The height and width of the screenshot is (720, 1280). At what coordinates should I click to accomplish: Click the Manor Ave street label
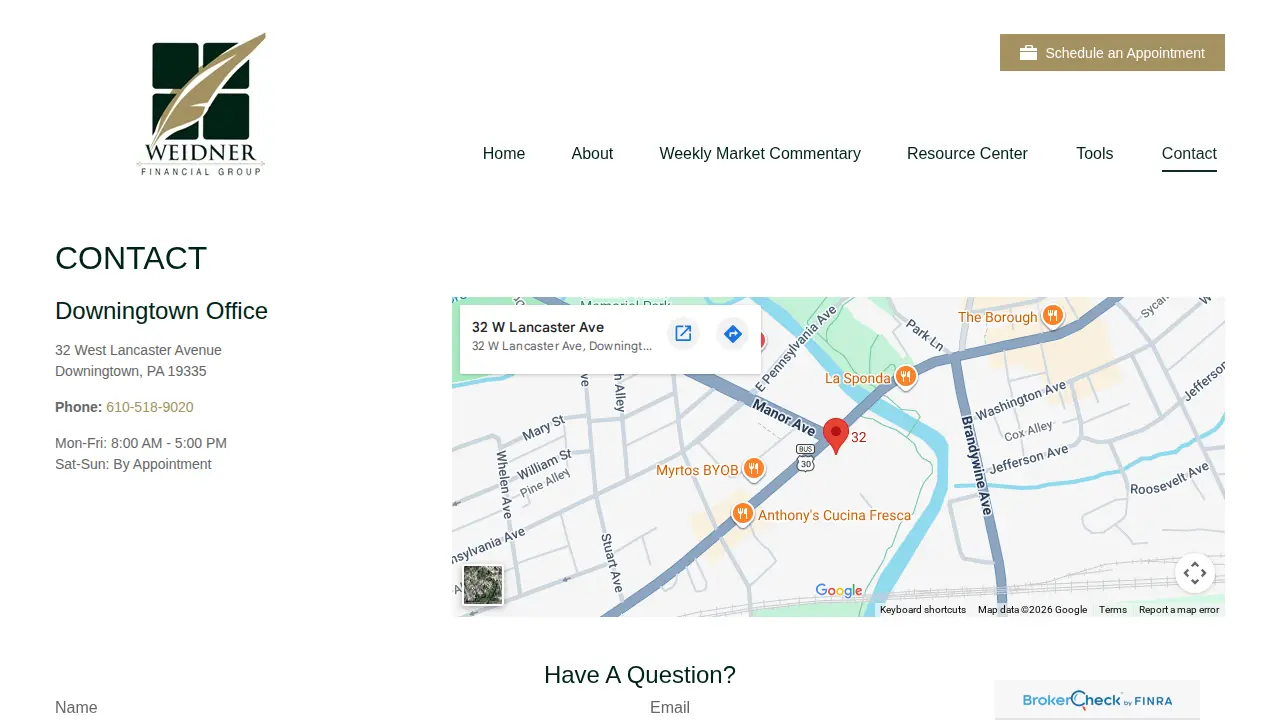pos(783,416)
